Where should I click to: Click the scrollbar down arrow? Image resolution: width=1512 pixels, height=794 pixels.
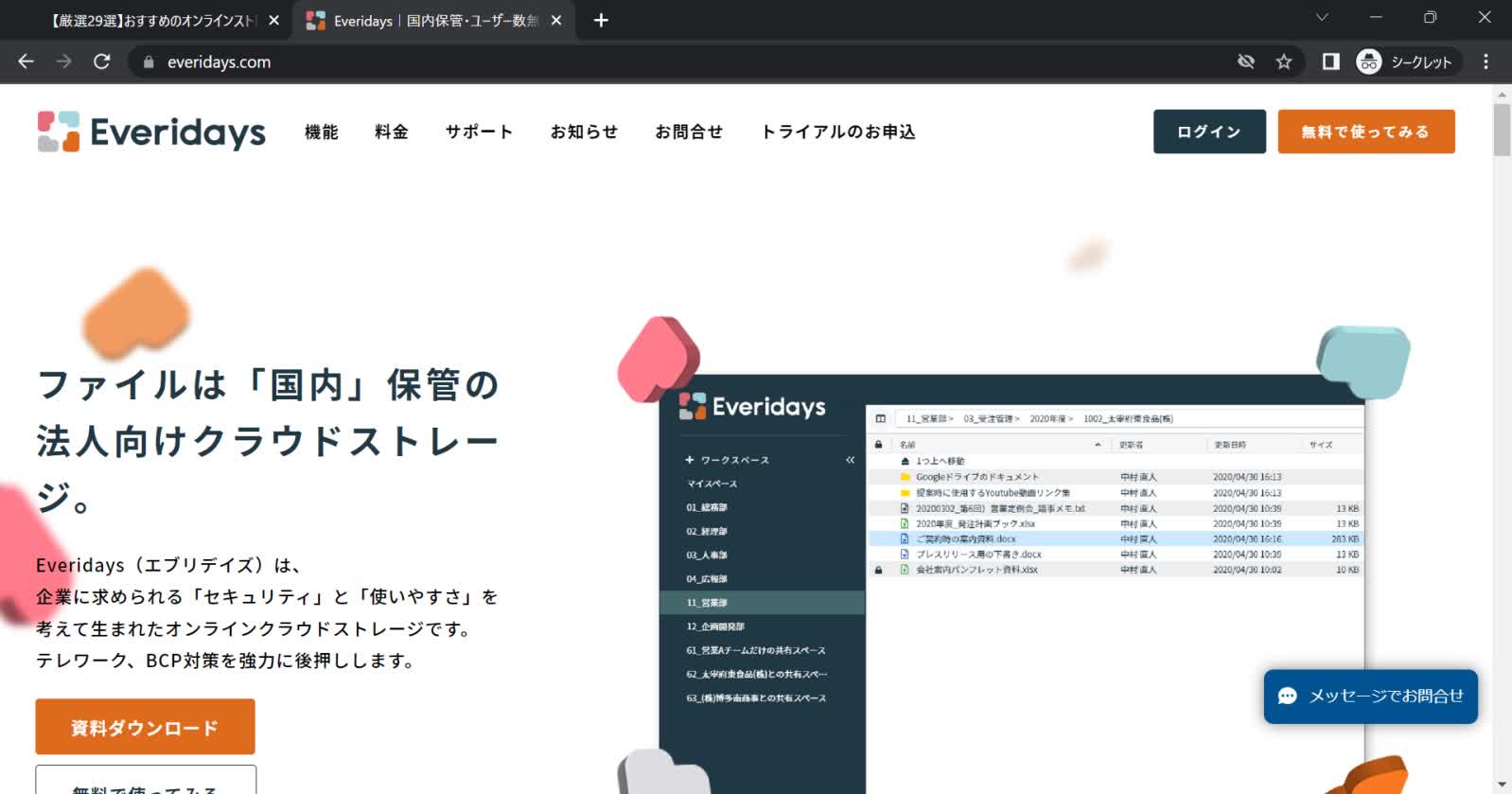1502,785
